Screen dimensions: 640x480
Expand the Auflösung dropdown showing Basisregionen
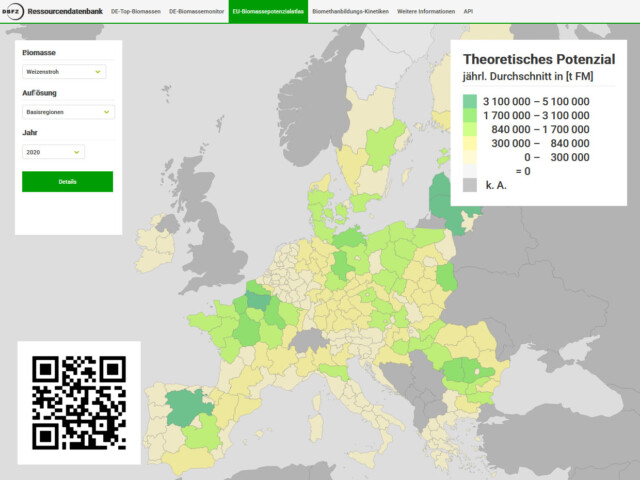68,112
